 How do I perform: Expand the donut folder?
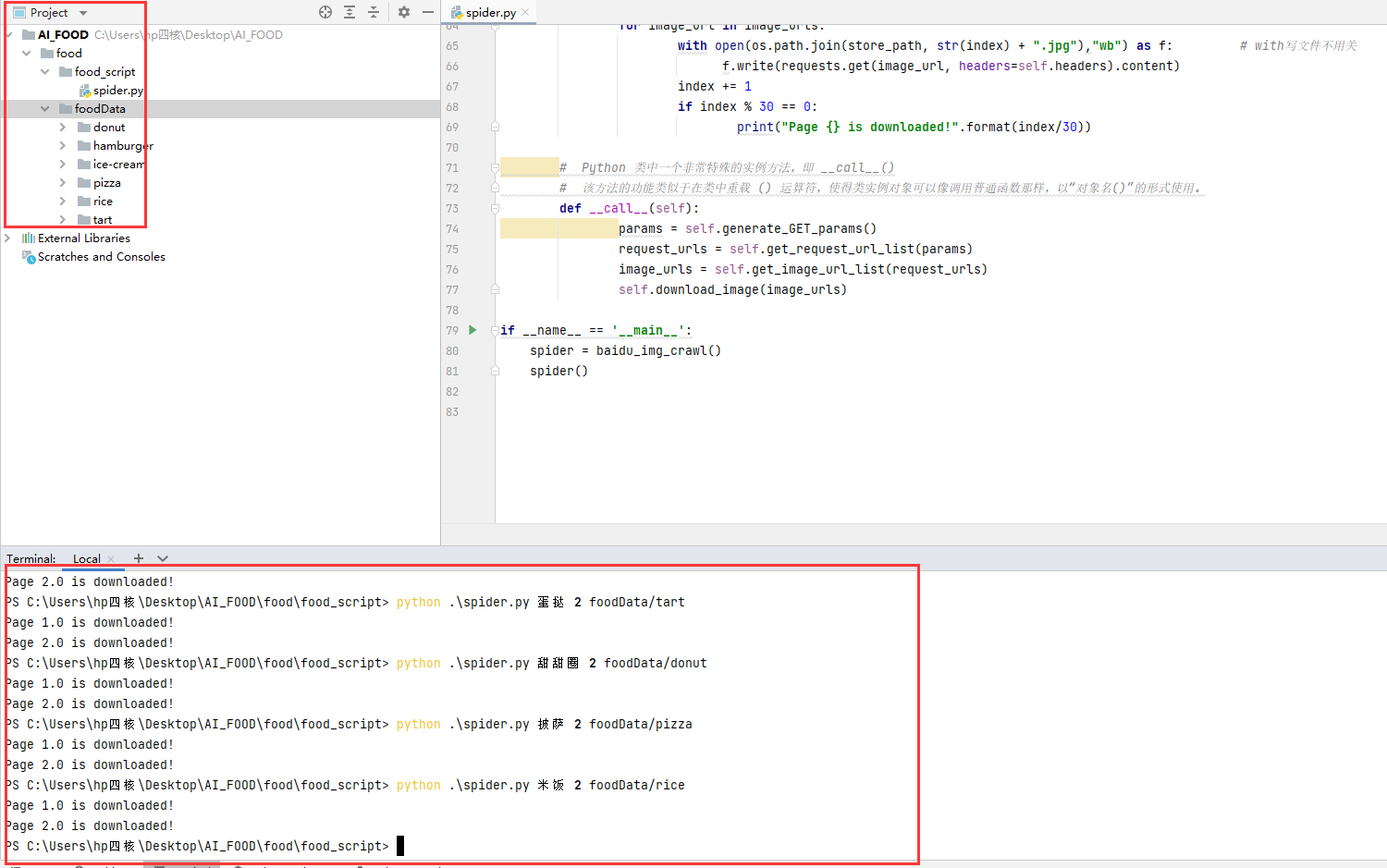(x=63, y=128)
